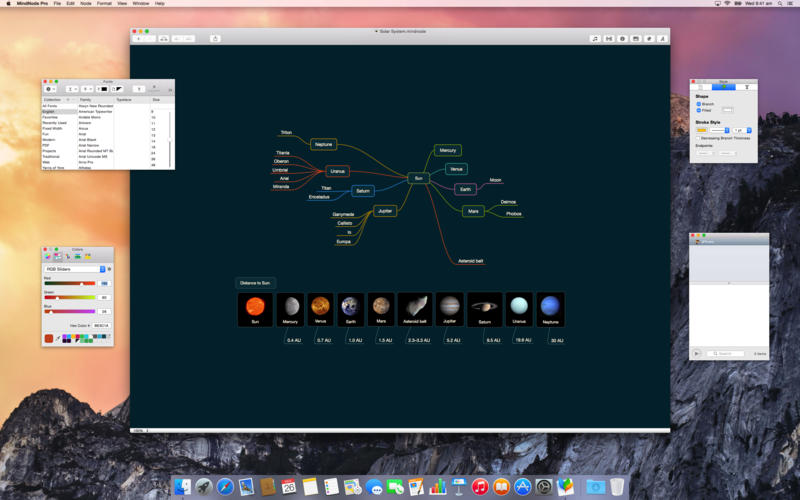The width and height of the screenshot is (800, 500).
Task: Open the Node menu
Action: click(x=85, y=4)
